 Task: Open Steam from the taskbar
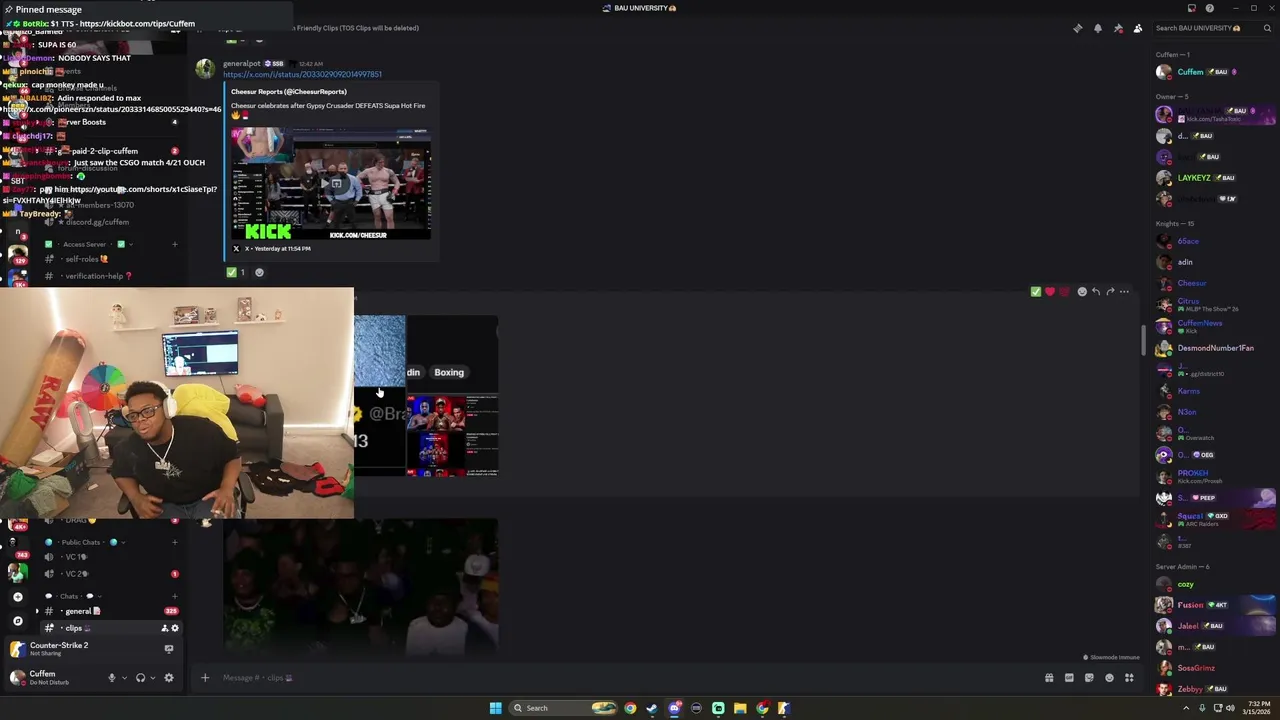652,708
